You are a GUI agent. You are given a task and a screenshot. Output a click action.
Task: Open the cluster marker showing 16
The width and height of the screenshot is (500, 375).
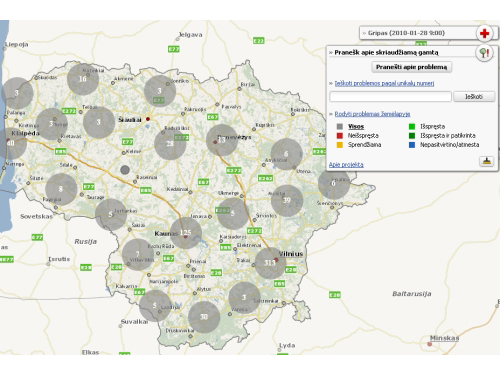[83, 79]
